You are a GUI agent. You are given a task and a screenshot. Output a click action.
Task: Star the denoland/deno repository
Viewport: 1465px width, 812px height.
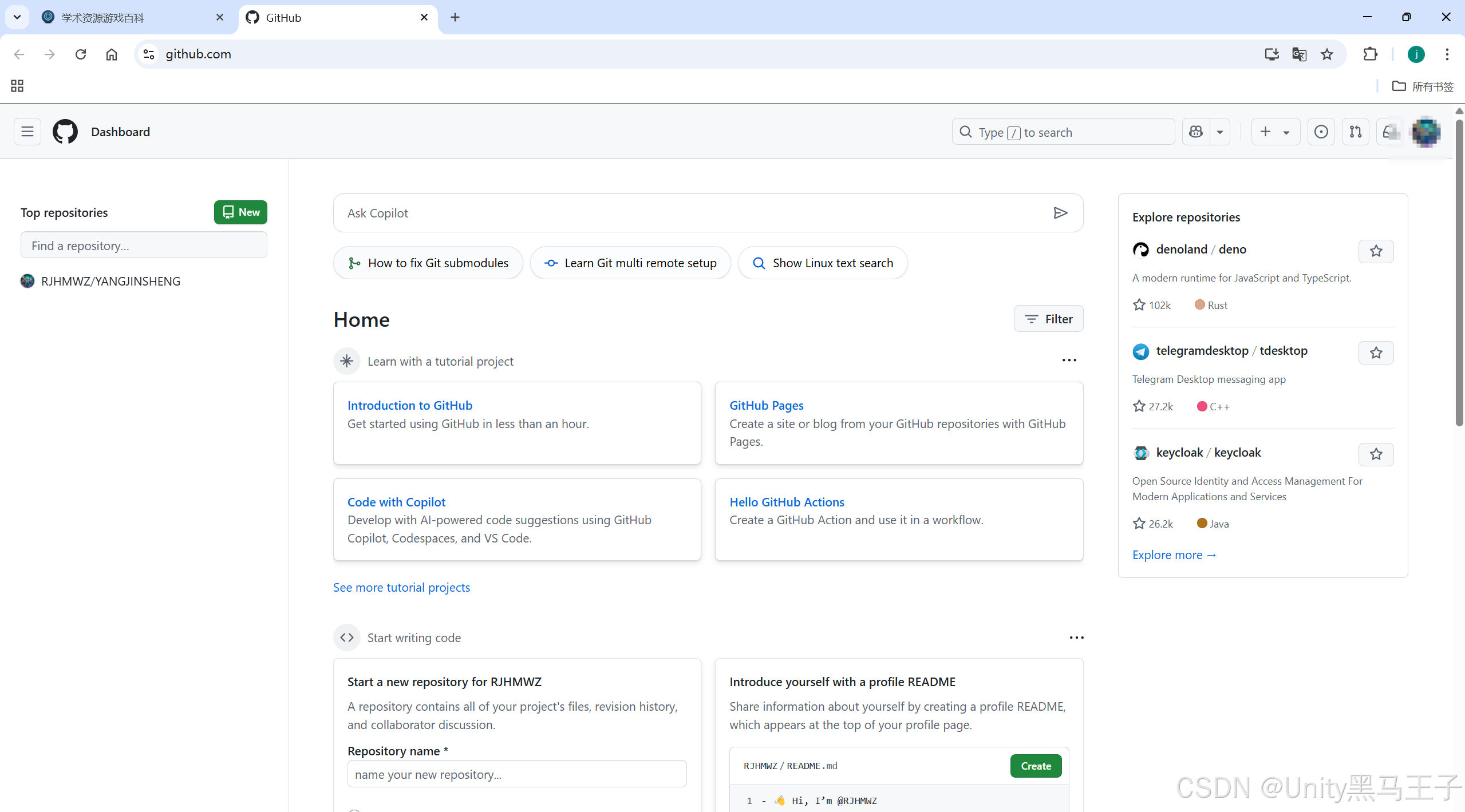[1376, 251]
